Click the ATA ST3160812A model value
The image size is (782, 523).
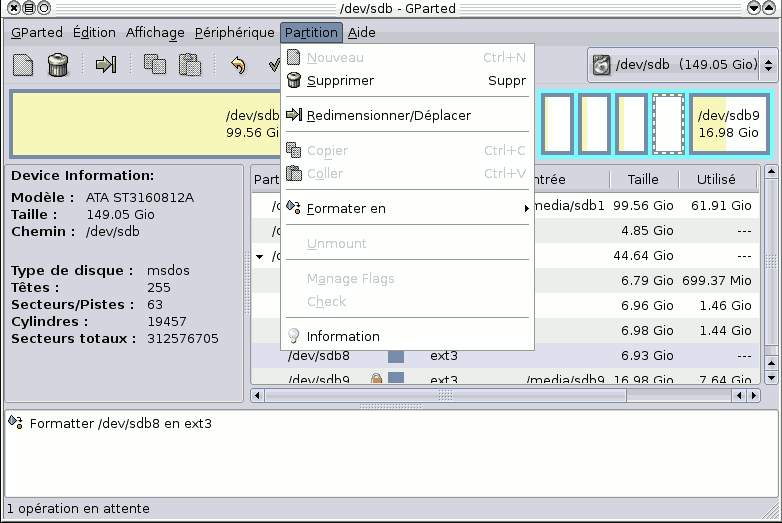coord(140,197)
